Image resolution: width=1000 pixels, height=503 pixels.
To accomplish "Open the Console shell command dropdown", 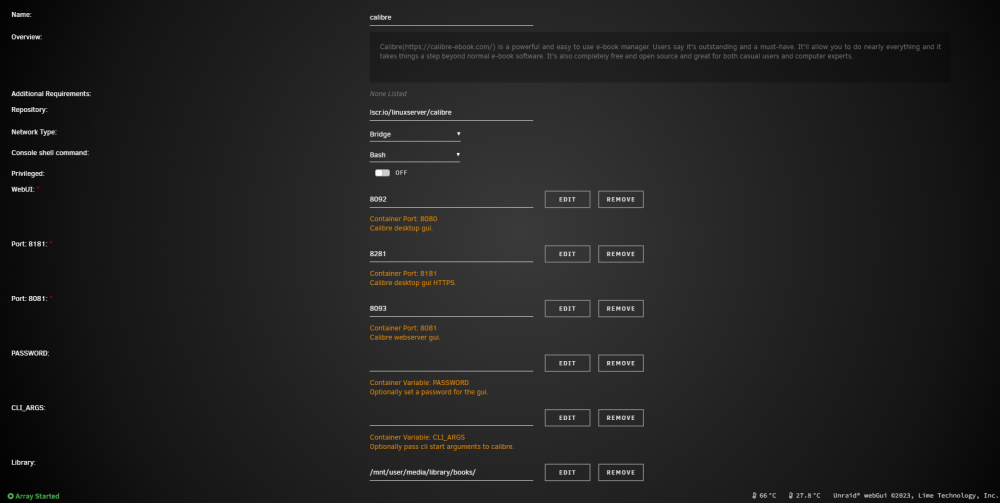I will [415, 155].
